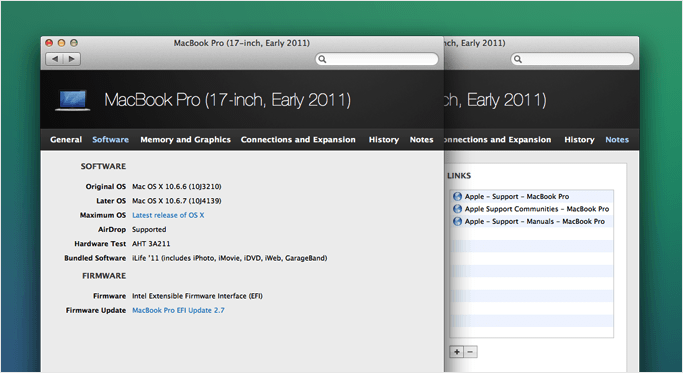The height and width of the screenshot is (373, 683).
Task: Select Apple - Support - Manuals - MacBook Pro row
Action: point(531,221)
